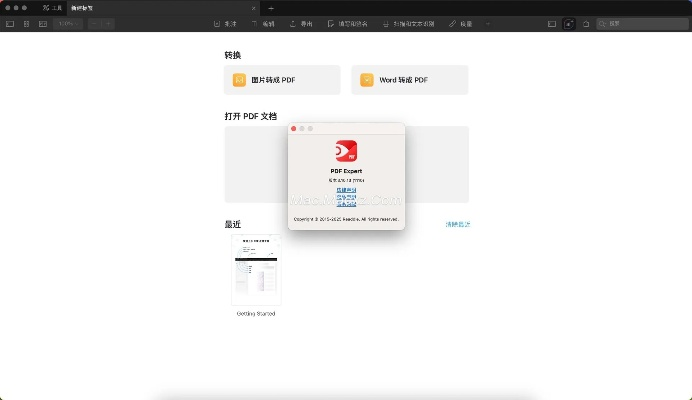Select the 导出 export tool
This screenshot has height=400, width=692.
pyautogui.click(x=300, y=23)
